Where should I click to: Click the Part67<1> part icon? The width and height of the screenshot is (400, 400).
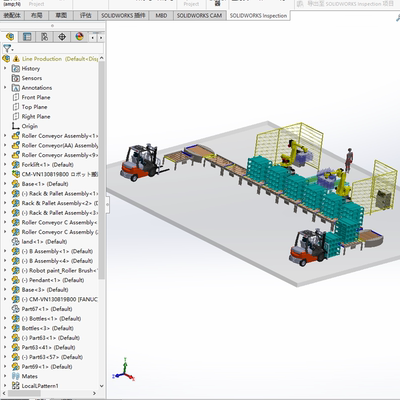tap(16, 309)
